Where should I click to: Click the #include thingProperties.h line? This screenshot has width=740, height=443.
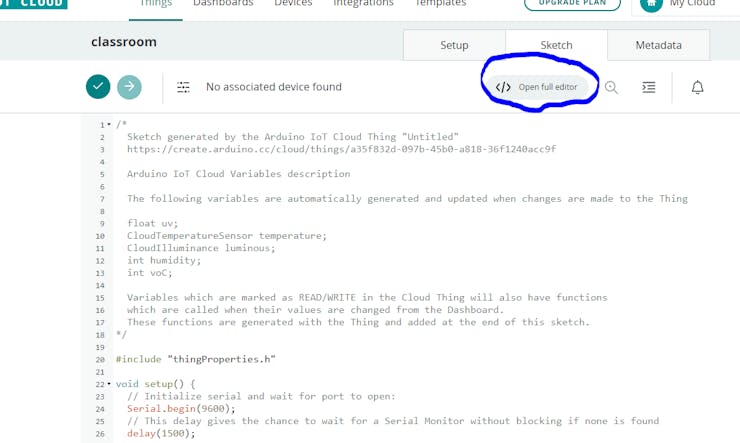click(x=196, y=359)
